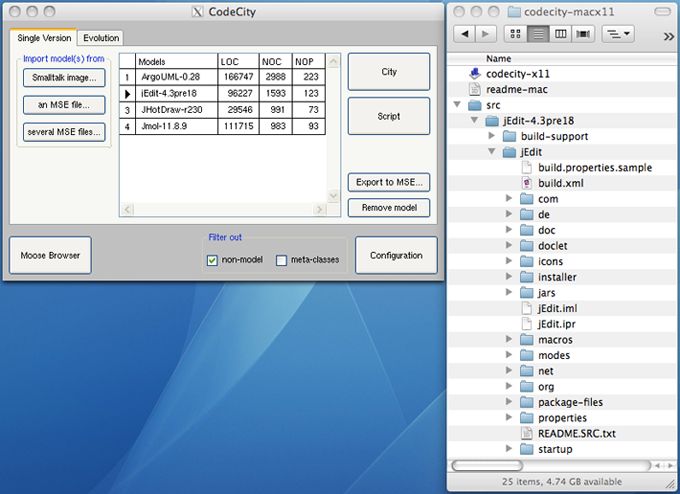Select the JHotDraw-r230 model row
The image size is (680, 494).
pyautogui.click(x=222, y=110)
